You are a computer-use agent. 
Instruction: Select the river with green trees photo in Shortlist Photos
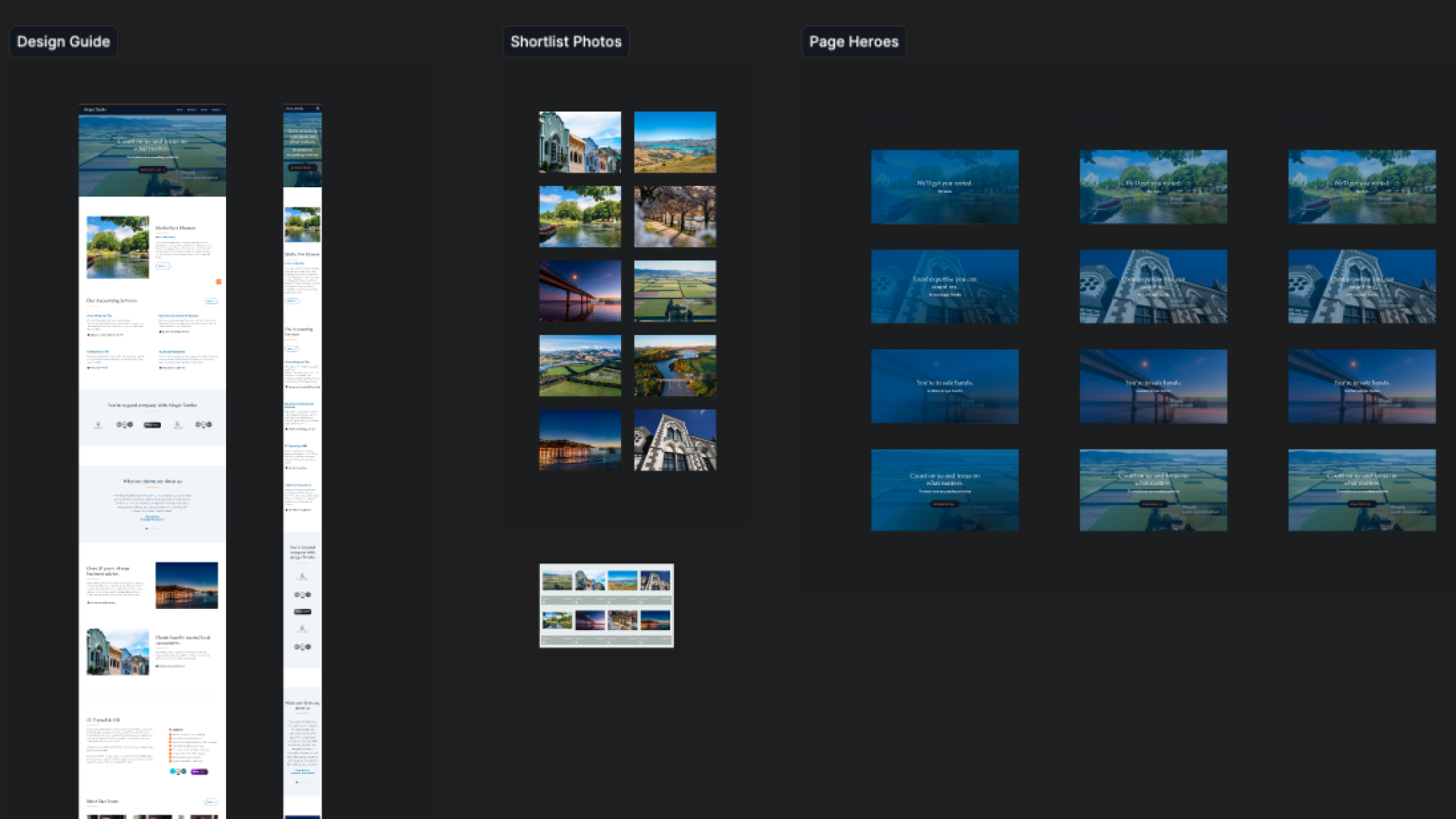pyautogui.click(x=580, y=217)
